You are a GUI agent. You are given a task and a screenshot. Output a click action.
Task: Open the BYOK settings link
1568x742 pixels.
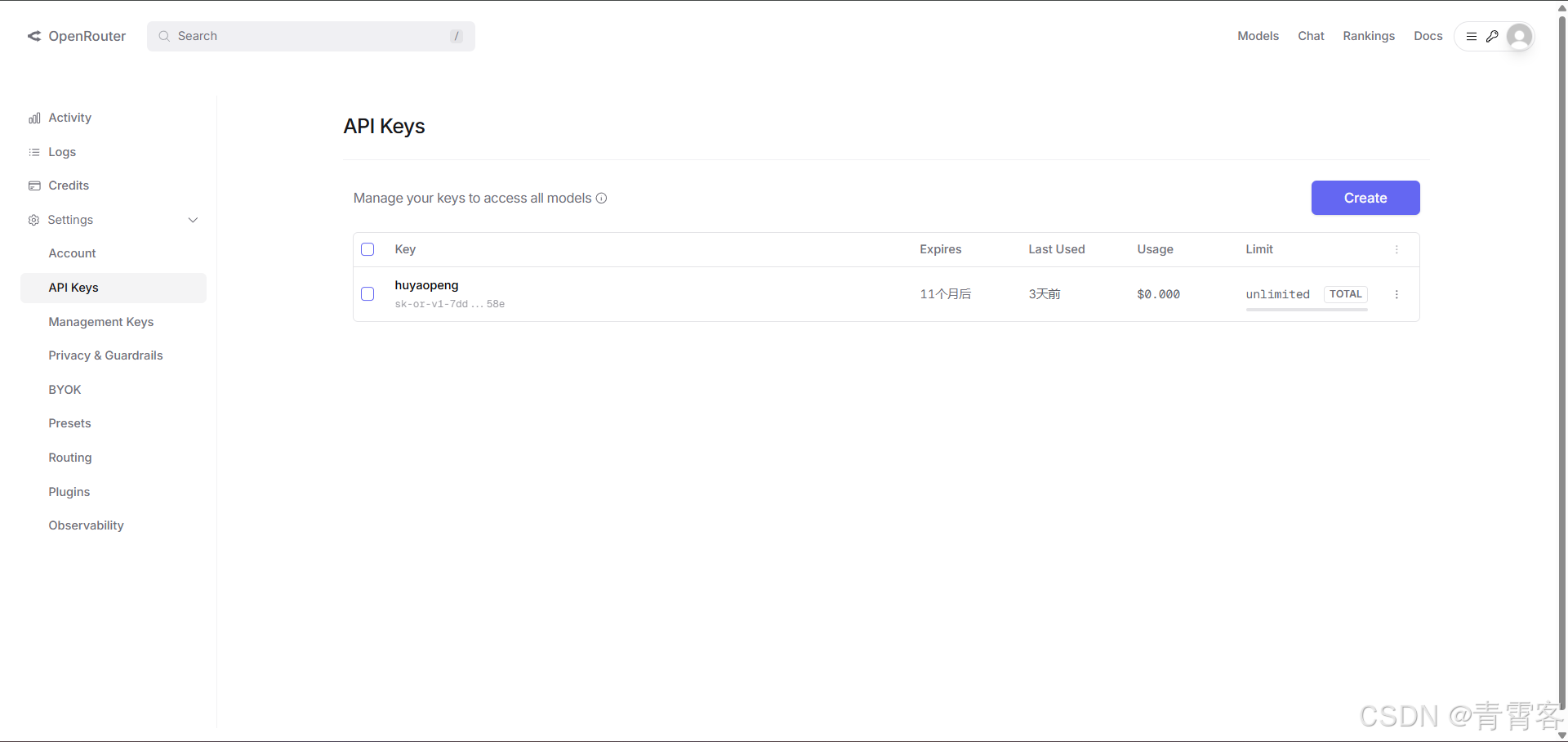pos(65,390)
